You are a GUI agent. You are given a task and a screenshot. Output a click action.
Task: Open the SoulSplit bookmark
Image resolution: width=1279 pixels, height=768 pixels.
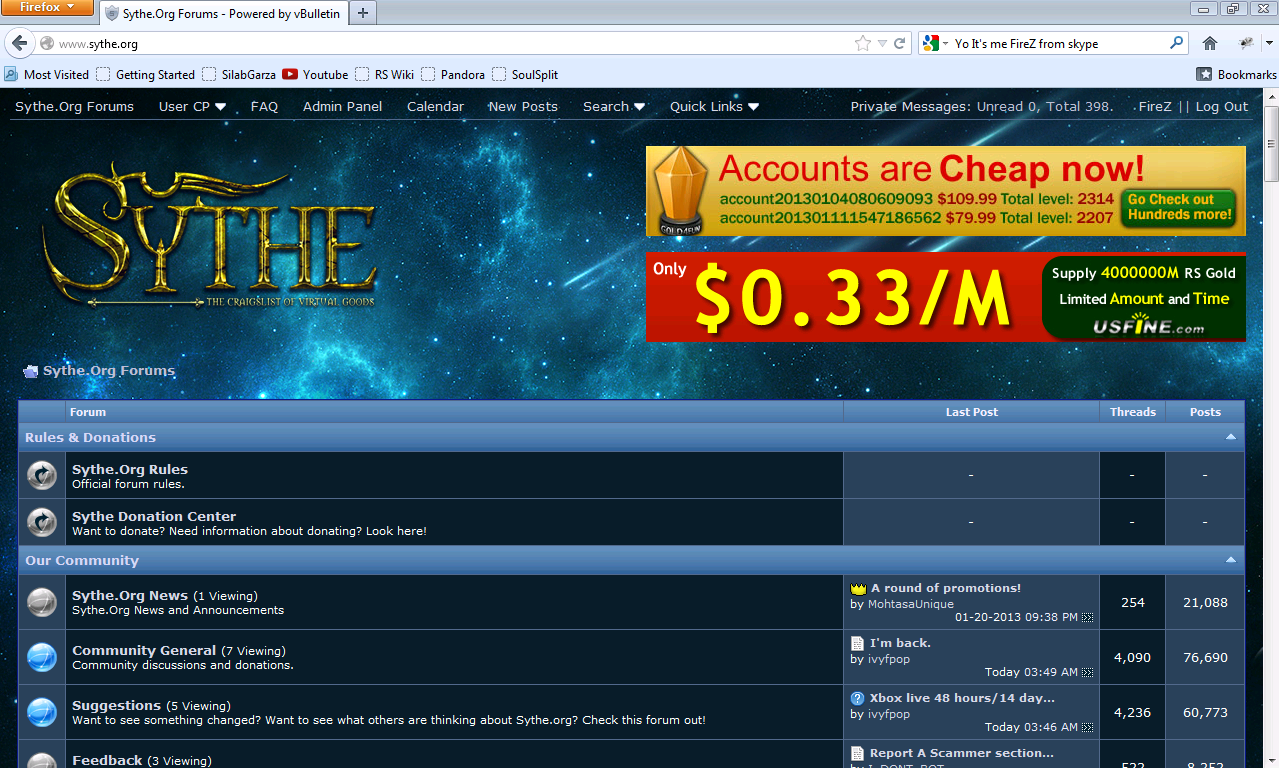click(x=525, y=74)
